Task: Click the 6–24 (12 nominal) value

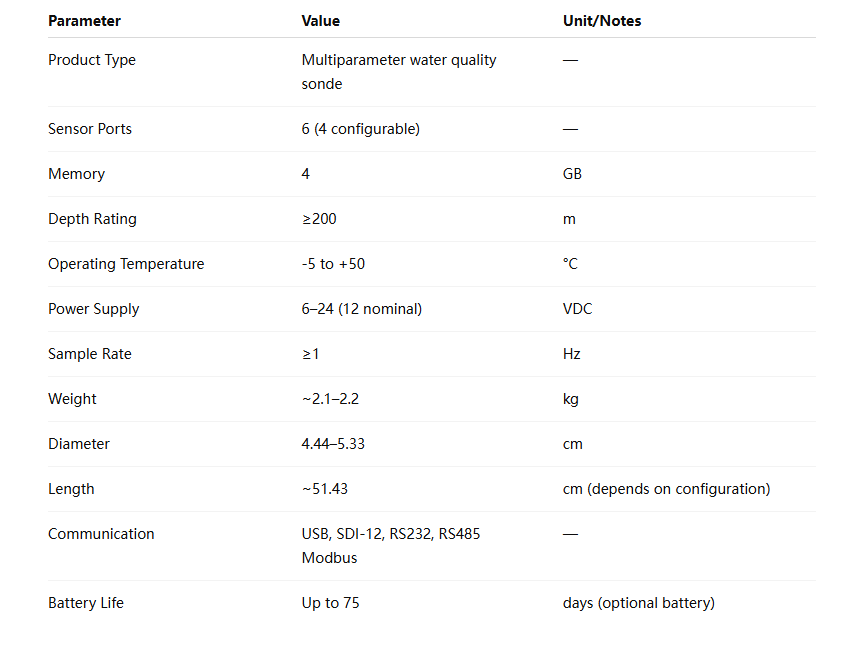Action: [361, 309]
